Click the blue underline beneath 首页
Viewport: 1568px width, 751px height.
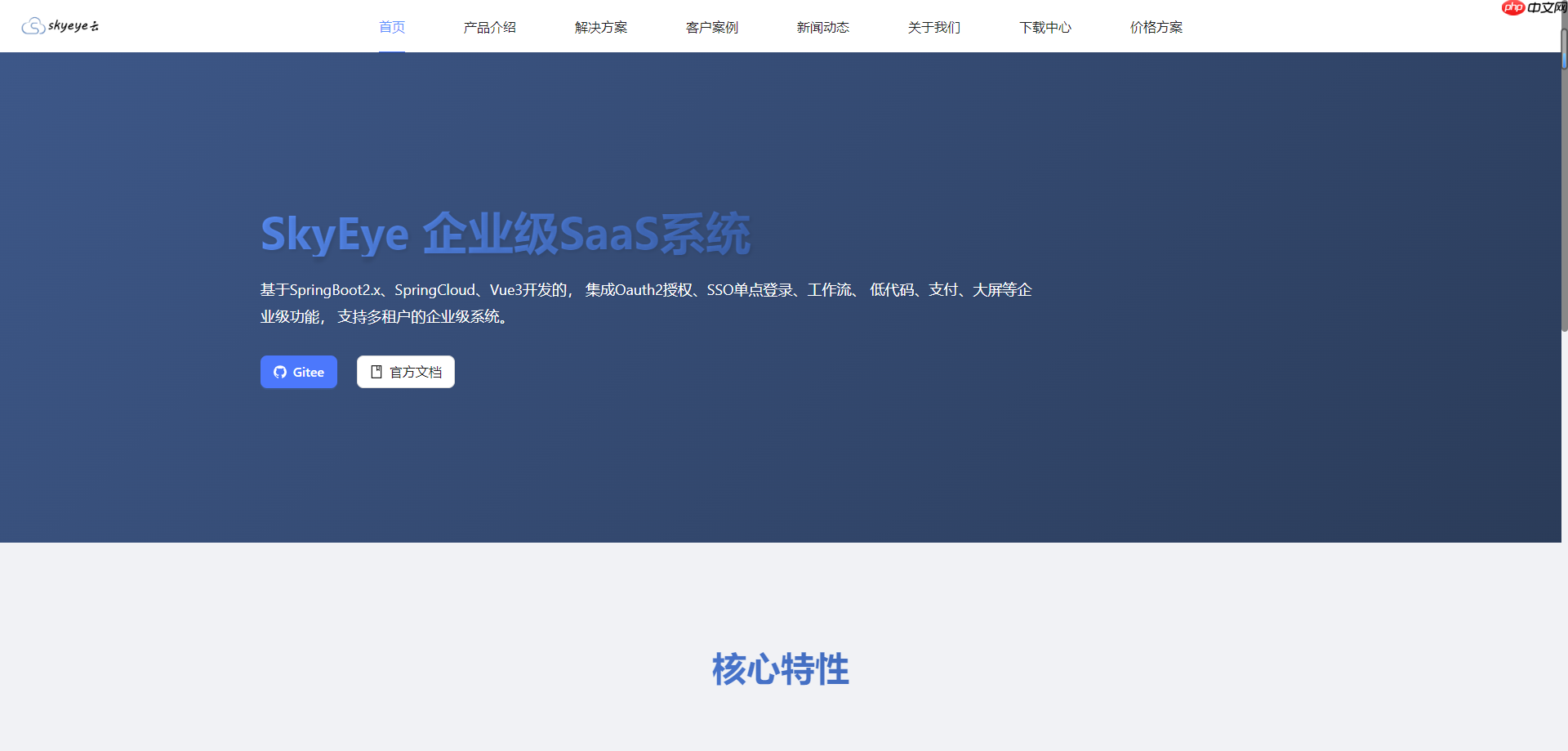[391, 51]
